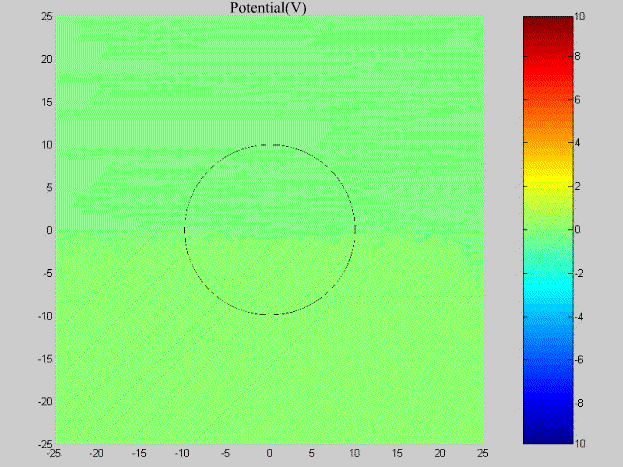Pick the colorbar label "-2"
623x467 pixels.
(x=579, y=273)
